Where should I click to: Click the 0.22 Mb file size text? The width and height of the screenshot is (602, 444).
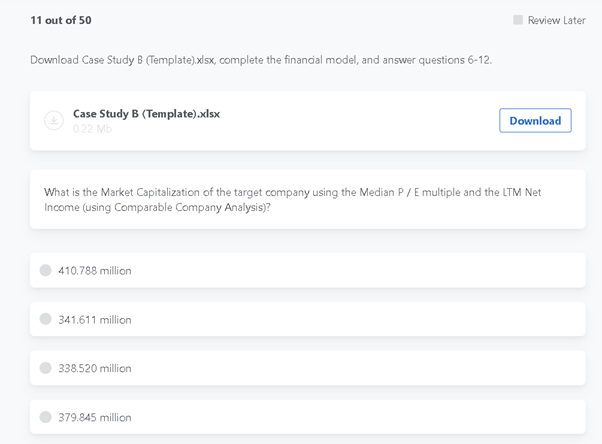pos(92,129)
